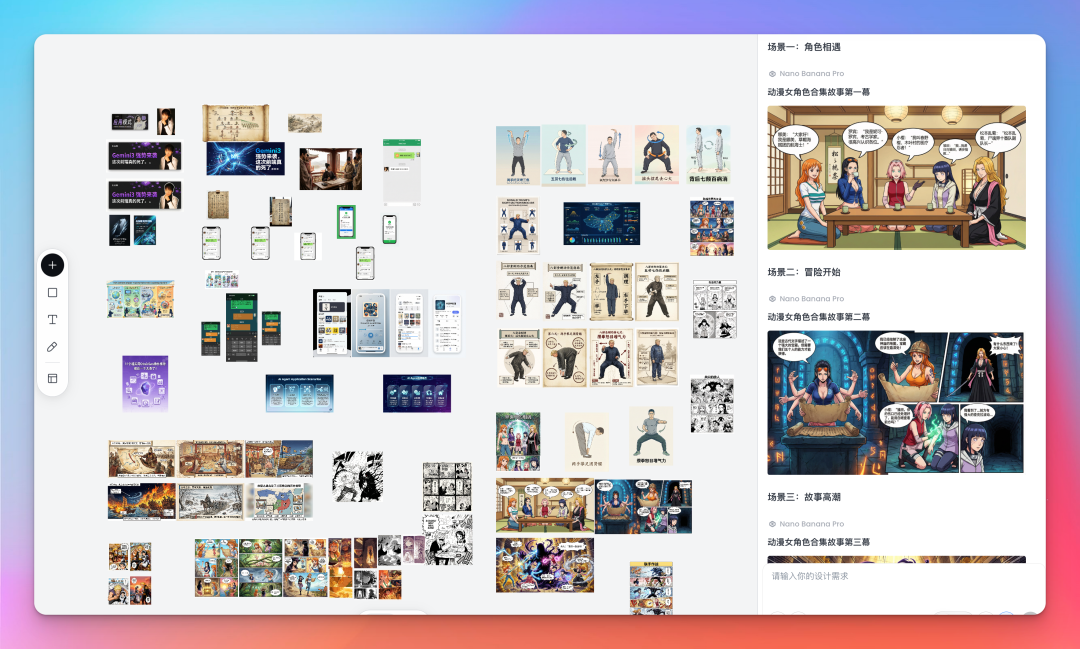Select the colorful magic battle comic

click(x=545, y=565)
